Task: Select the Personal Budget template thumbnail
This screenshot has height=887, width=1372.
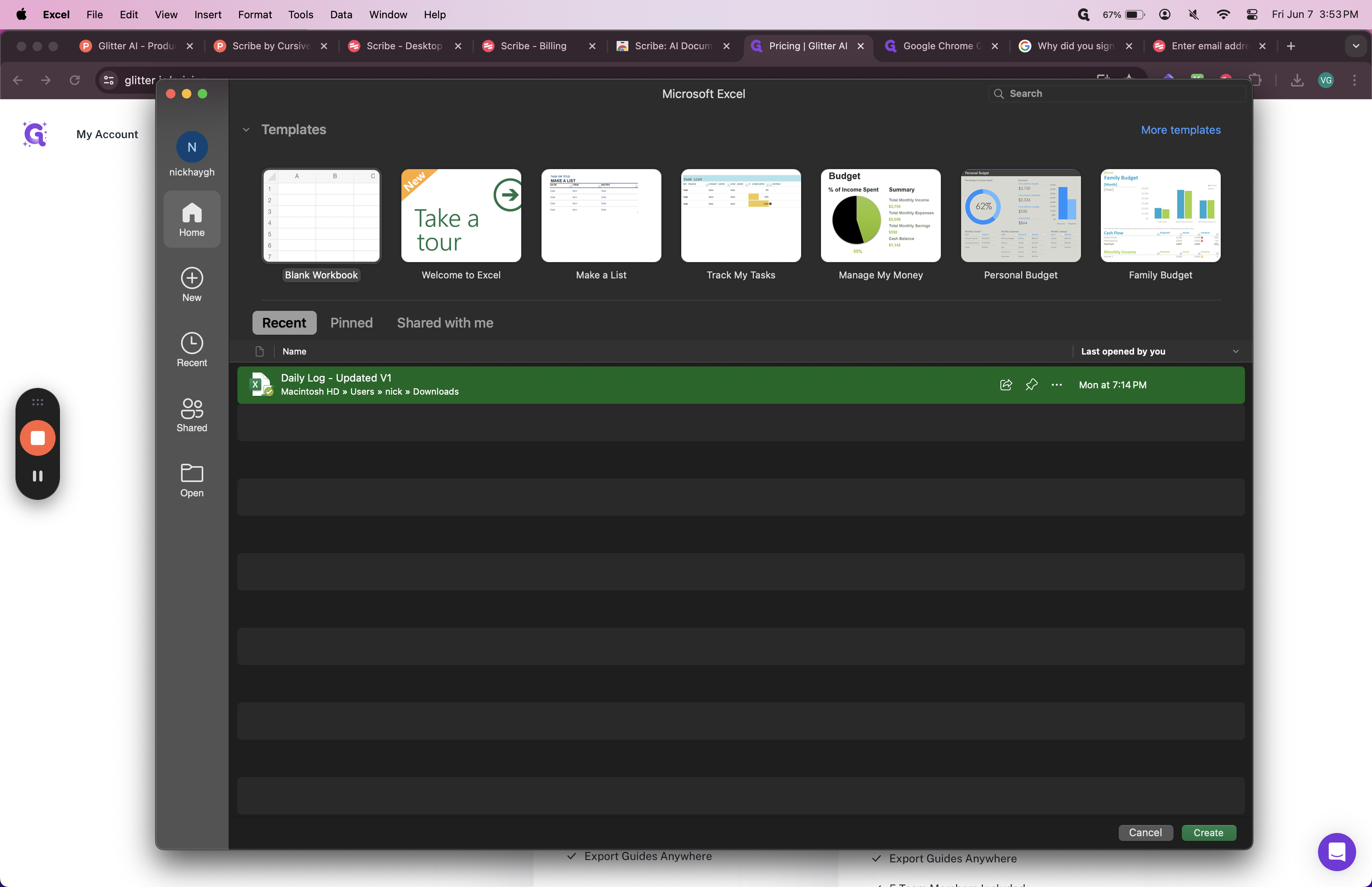Action: [1020, 216]
